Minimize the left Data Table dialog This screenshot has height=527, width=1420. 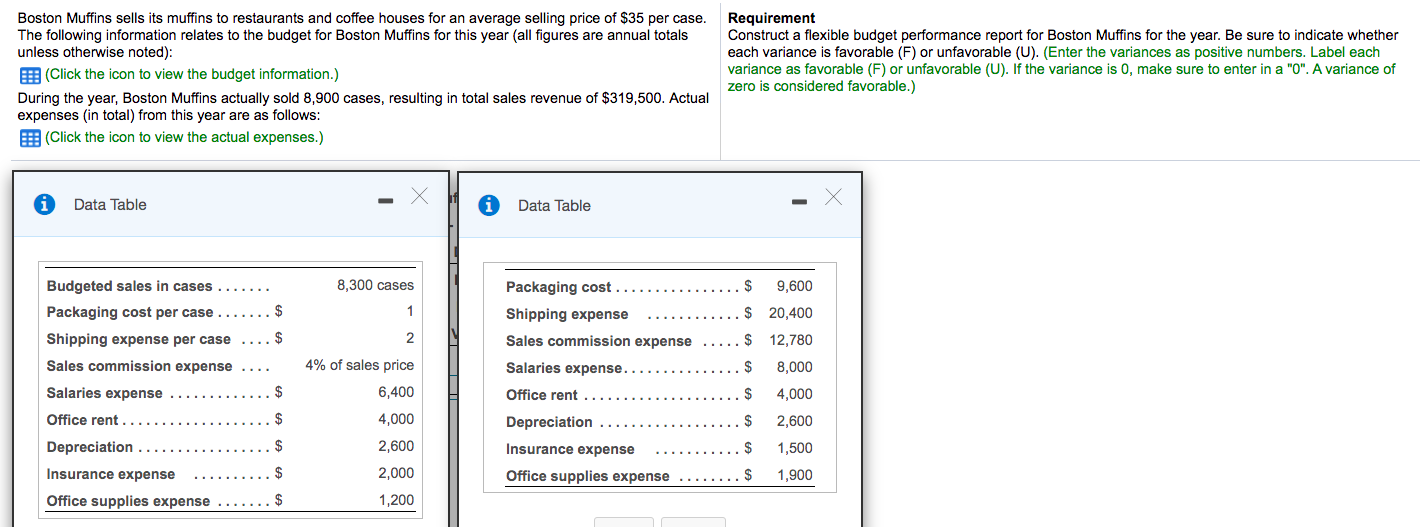click(x=385, y=202)
